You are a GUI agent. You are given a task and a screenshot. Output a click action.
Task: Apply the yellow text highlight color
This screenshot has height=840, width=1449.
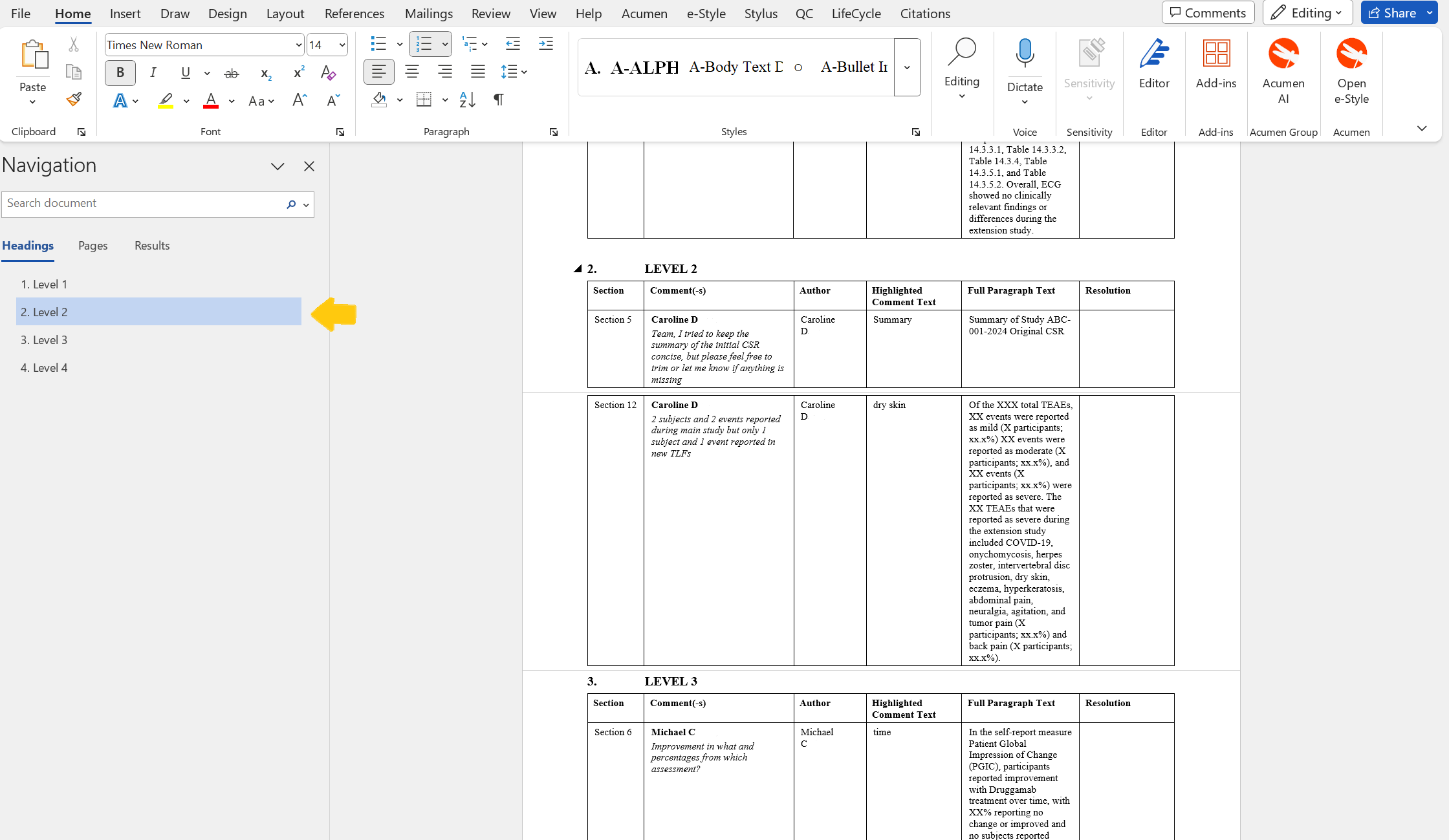[166, 100]
